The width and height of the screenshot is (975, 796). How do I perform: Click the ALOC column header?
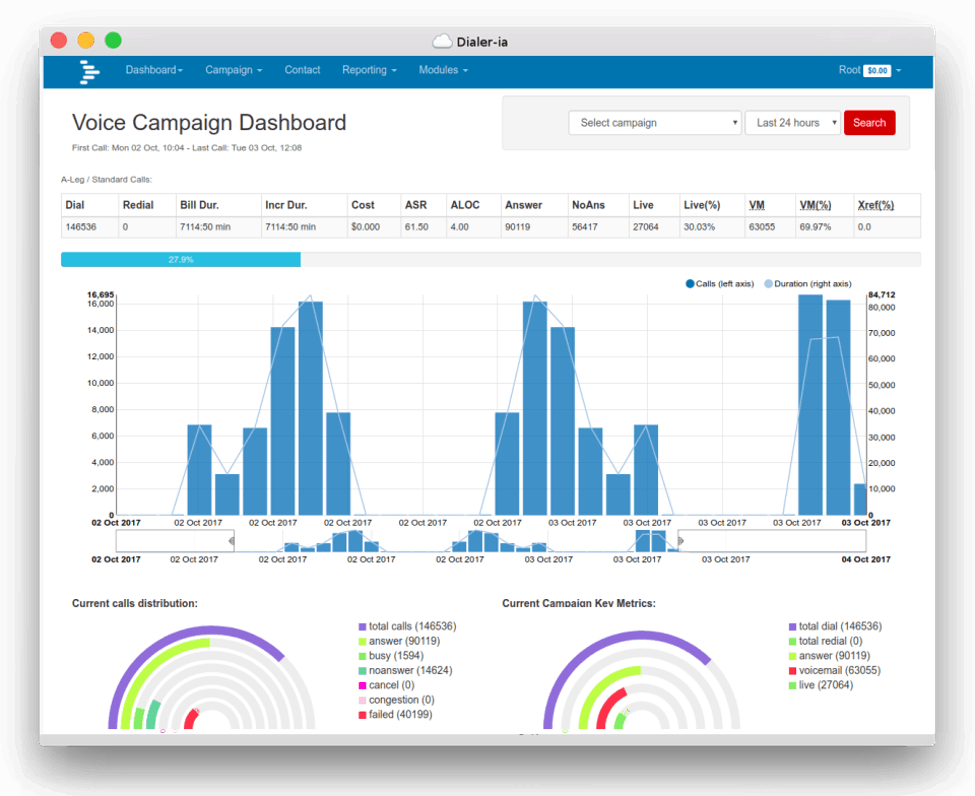[x=465, y=205]
